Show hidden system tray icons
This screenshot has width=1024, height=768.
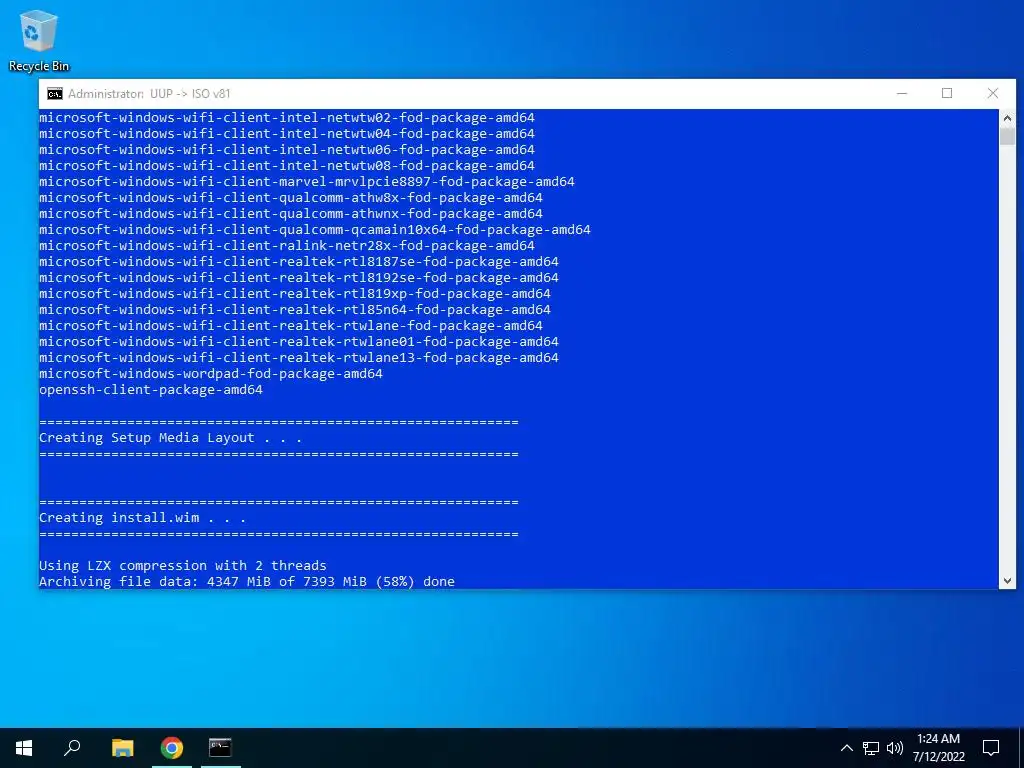[x=846, y=748]
